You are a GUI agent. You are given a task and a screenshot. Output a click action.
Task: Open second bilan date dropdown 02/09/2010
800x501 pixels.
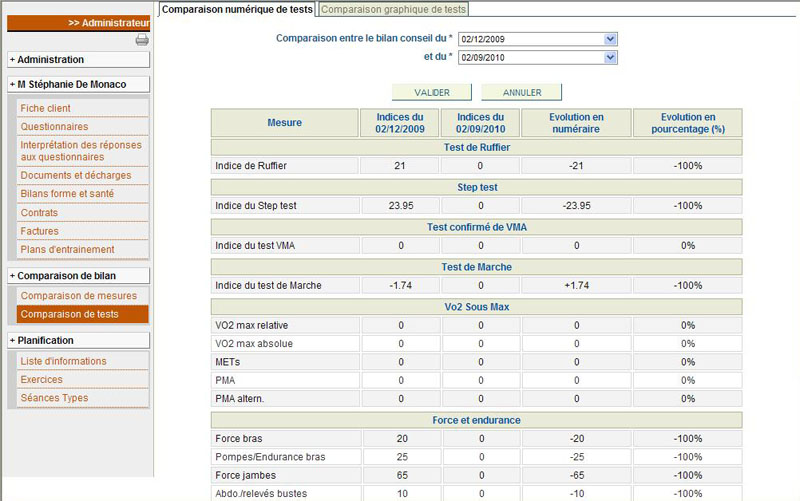pos(538,57)
